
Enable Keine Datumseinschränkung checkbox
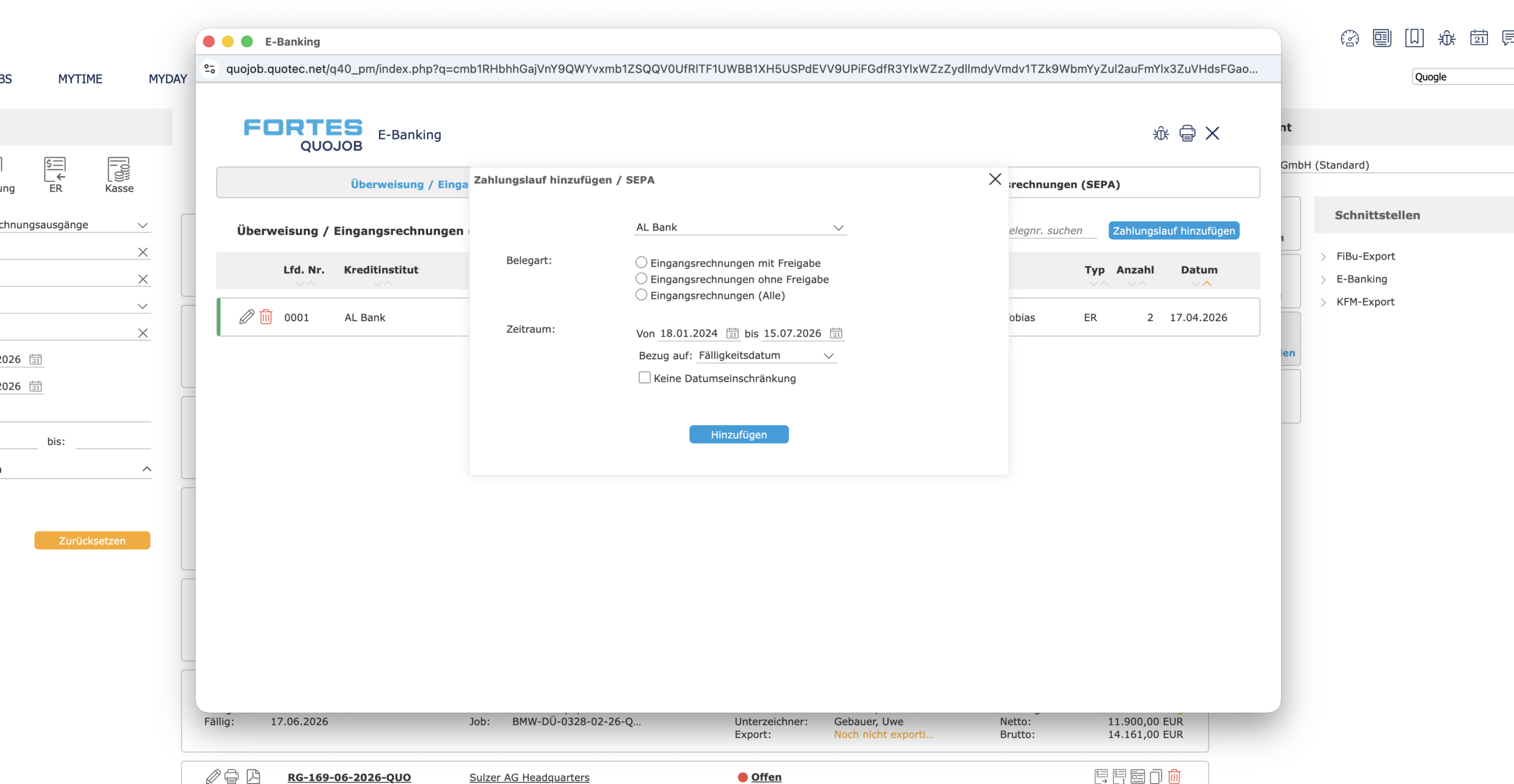[x=645, y=378]
